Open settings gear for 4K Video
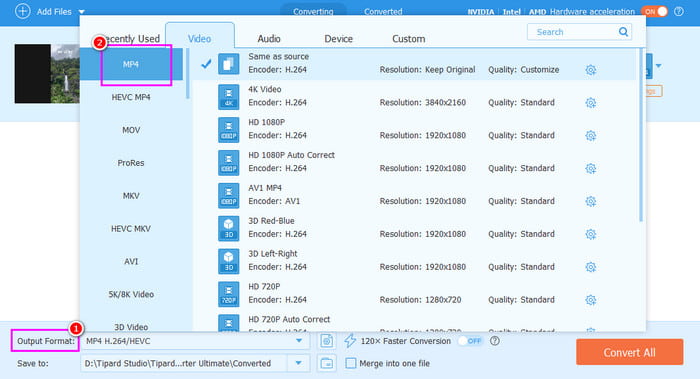 pos(590,103)
